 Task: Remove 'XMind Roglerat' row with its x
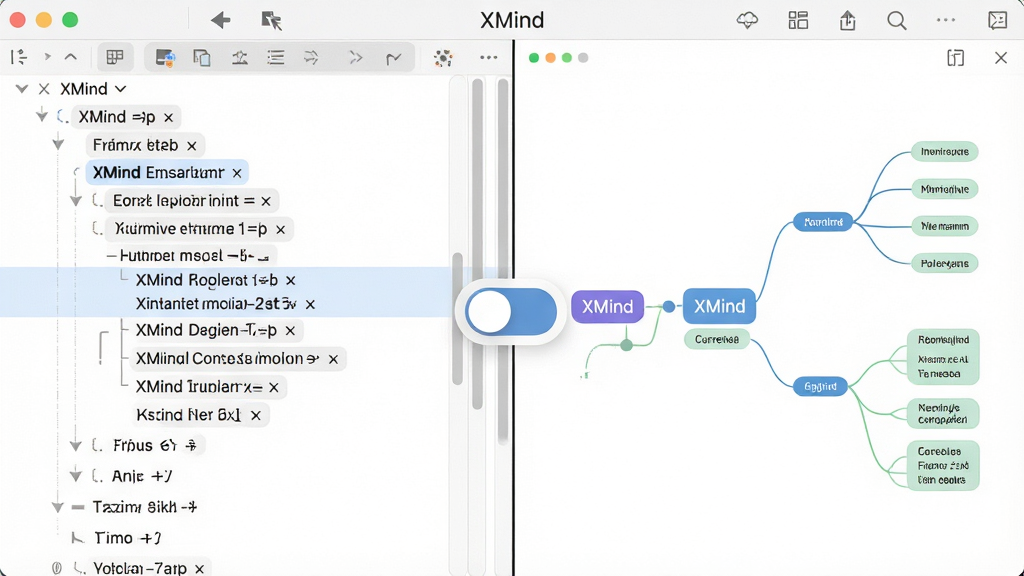click(x=291, y=280)
